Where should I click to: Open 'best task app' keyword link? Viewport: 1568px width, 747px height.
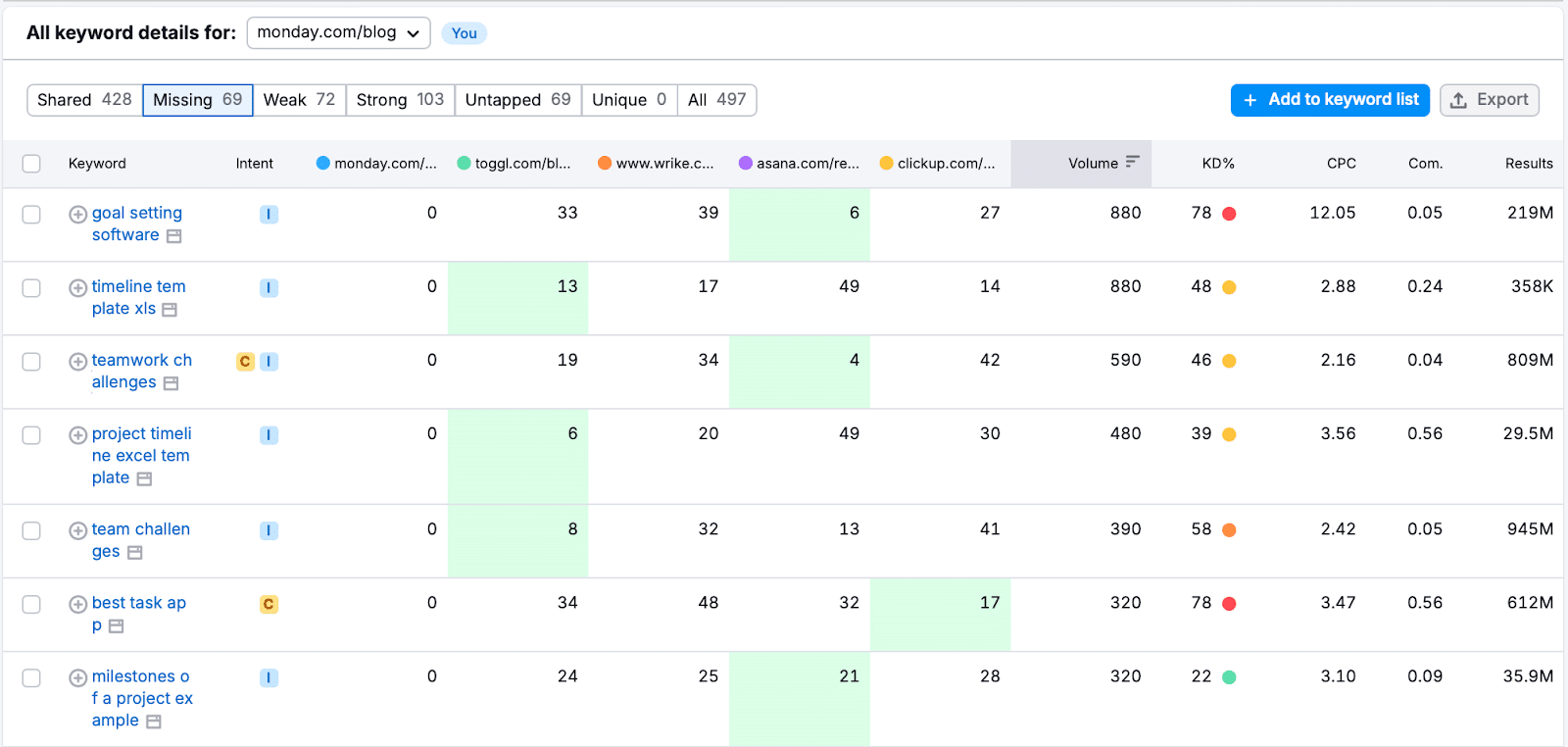pos(139,614)
